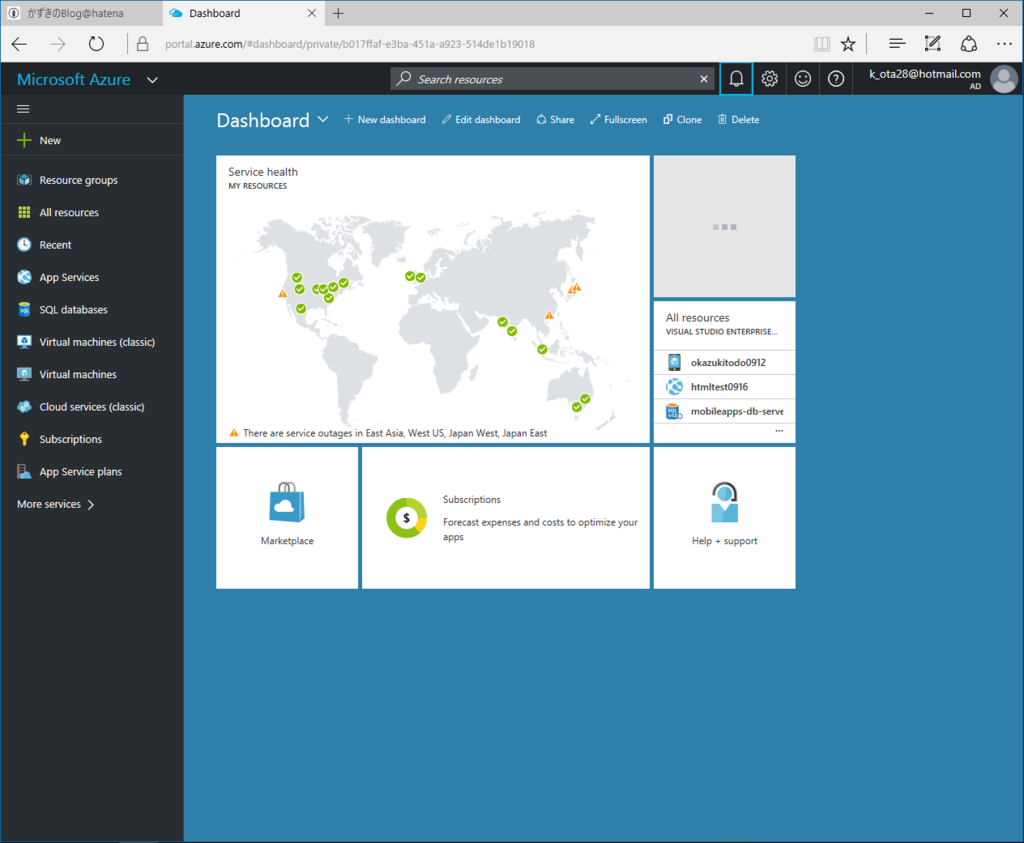Open okazukitodo0912 resource
The height and width of the screenshot is (843, 1024).
pyautogui.click(x=724, y=362)
